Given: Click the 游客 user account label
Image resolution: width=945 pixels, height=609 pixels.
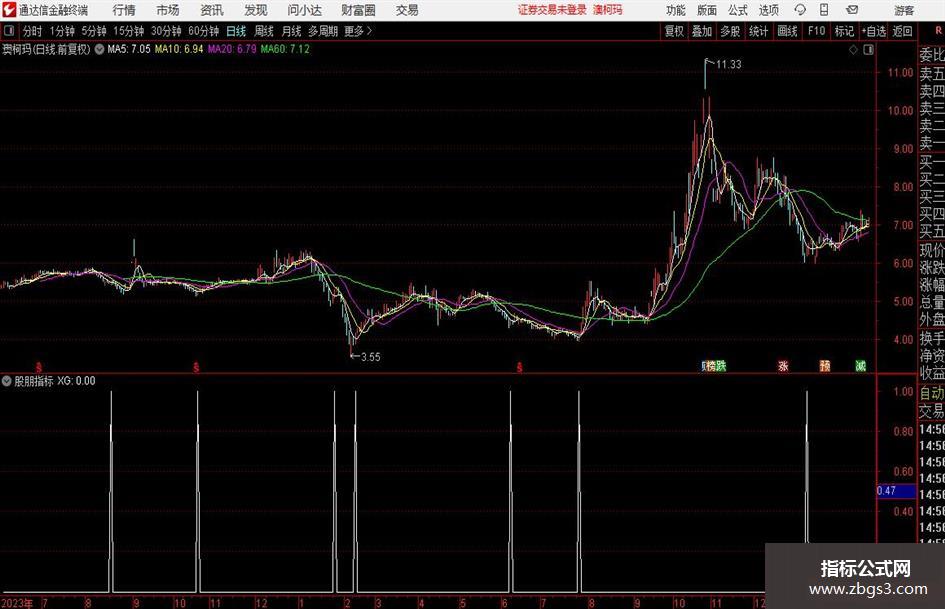Looking at the screenshot, I should pyautogui.click(x=904, y=10).
